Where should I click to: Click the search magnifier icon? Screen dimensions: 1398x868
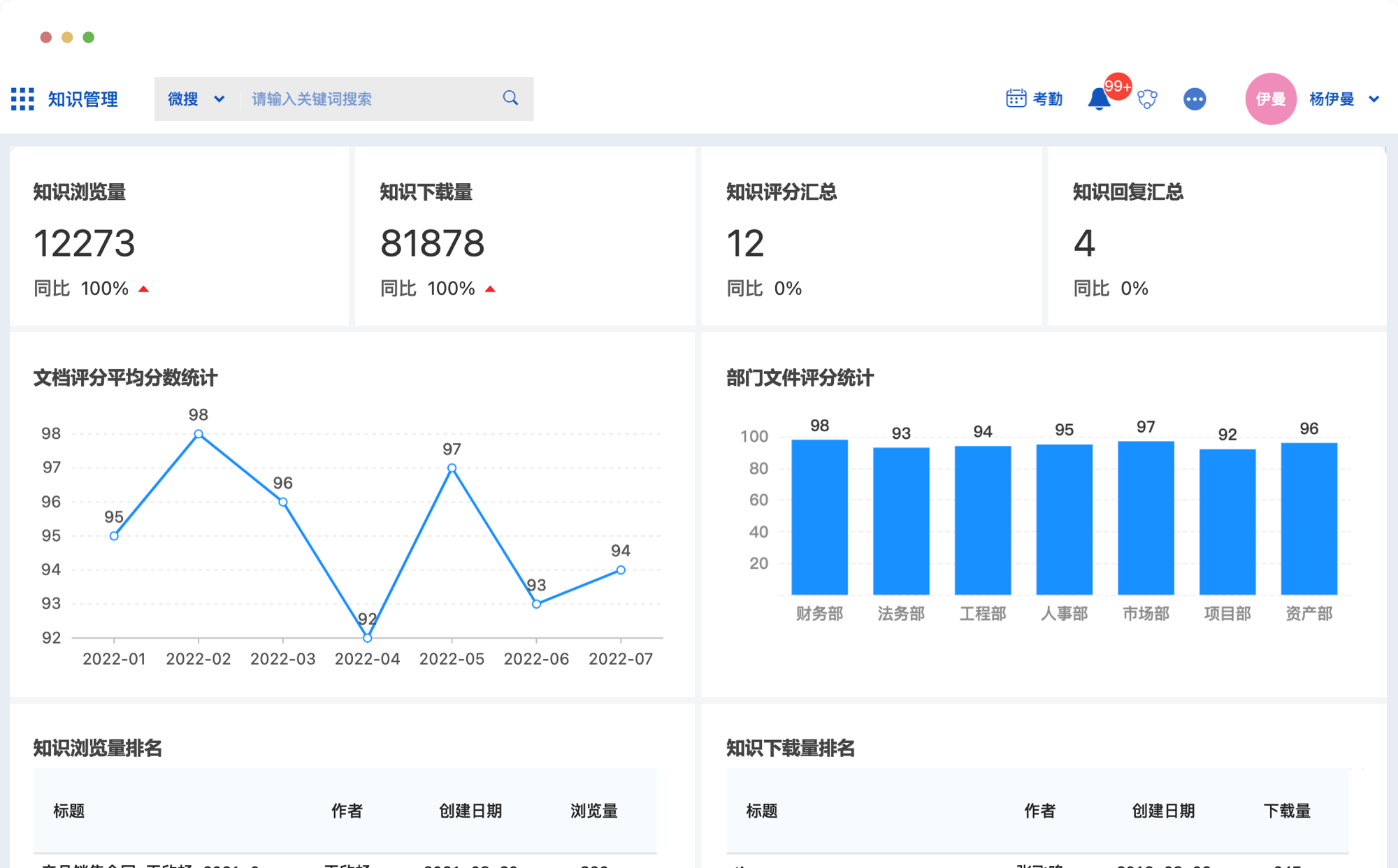510,99
